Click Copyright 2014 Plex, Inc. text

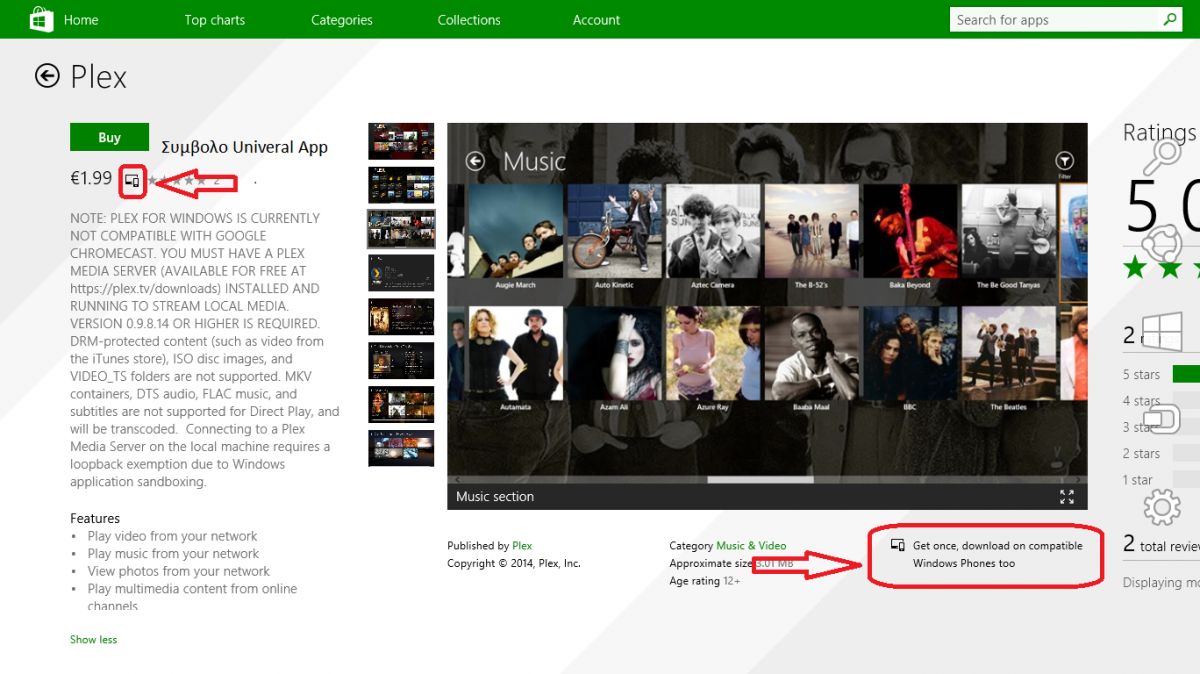514,563
